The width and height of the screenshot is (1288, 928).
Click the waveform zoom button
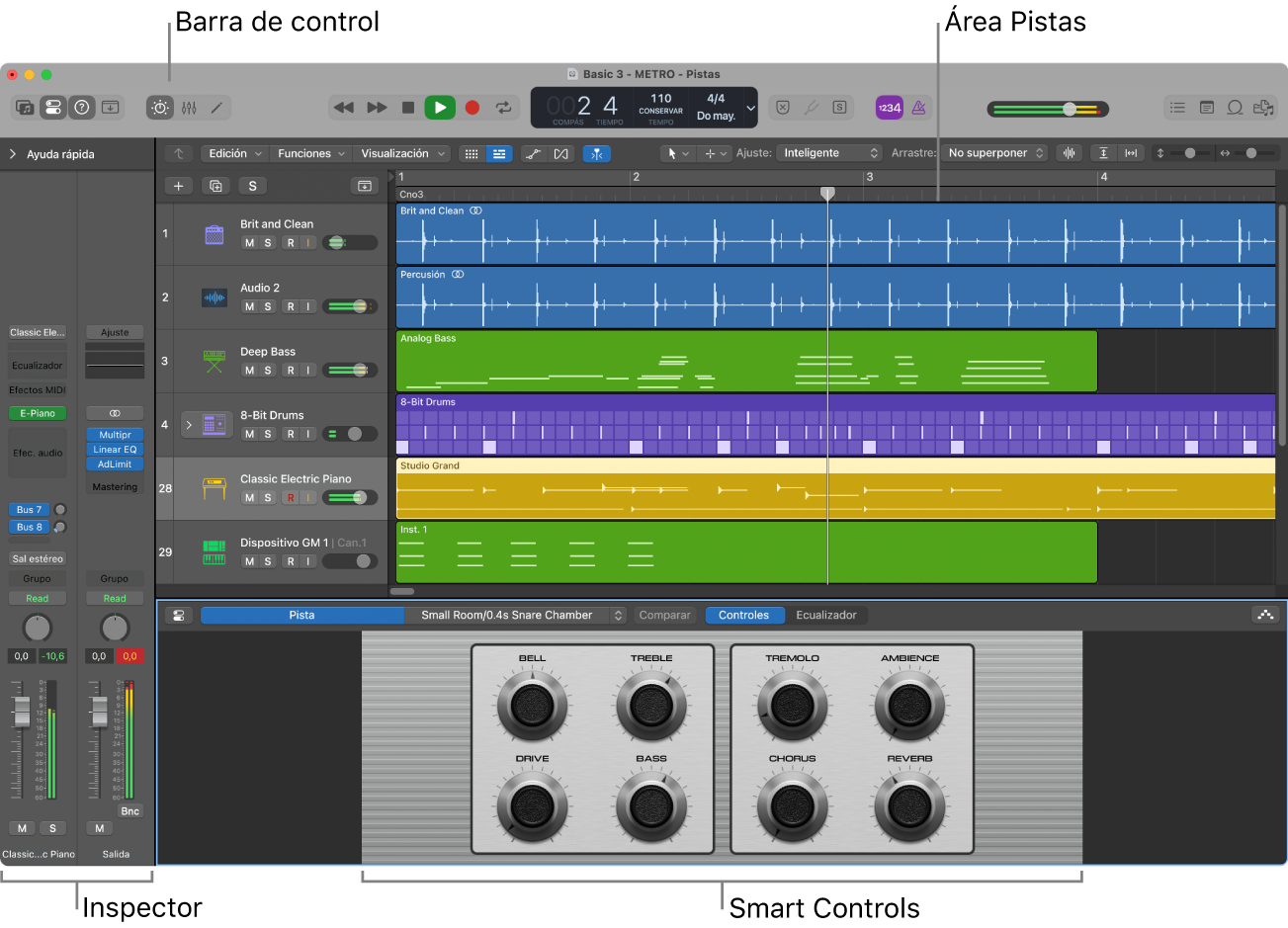tap(1069, 153)
